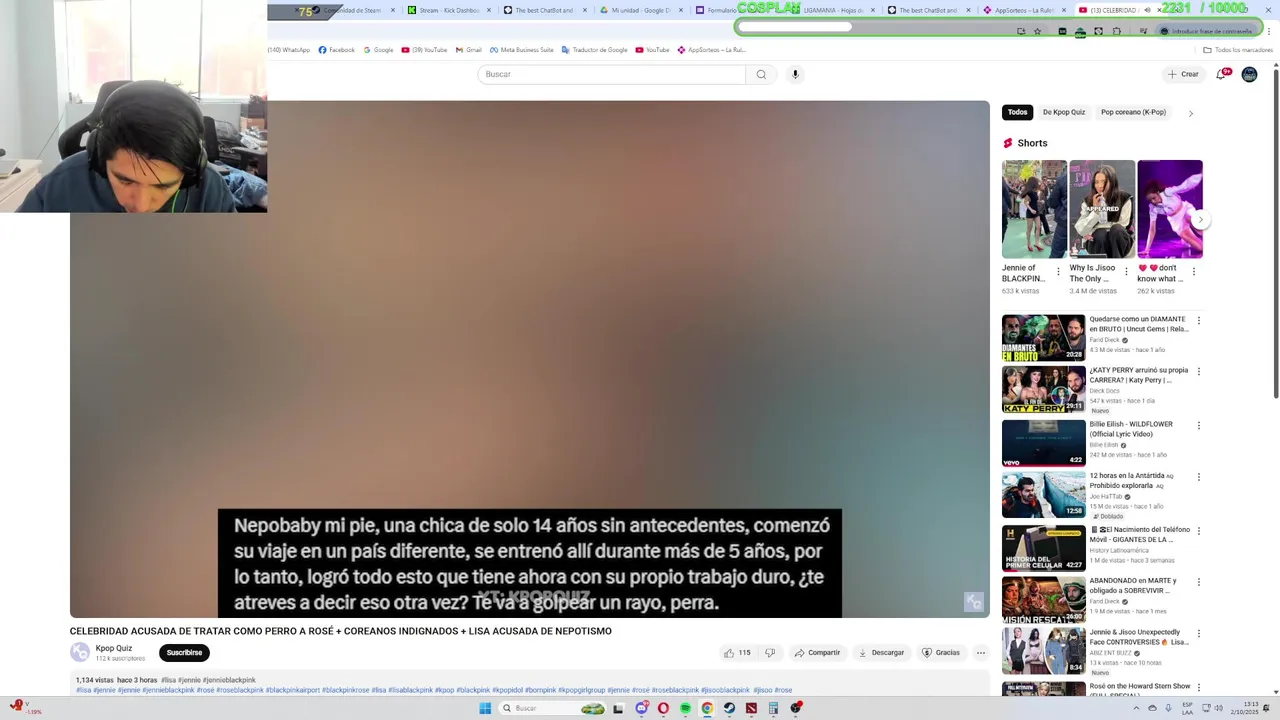Open Jennie of BLACKPINK short thumbnail

(1034, 209)
